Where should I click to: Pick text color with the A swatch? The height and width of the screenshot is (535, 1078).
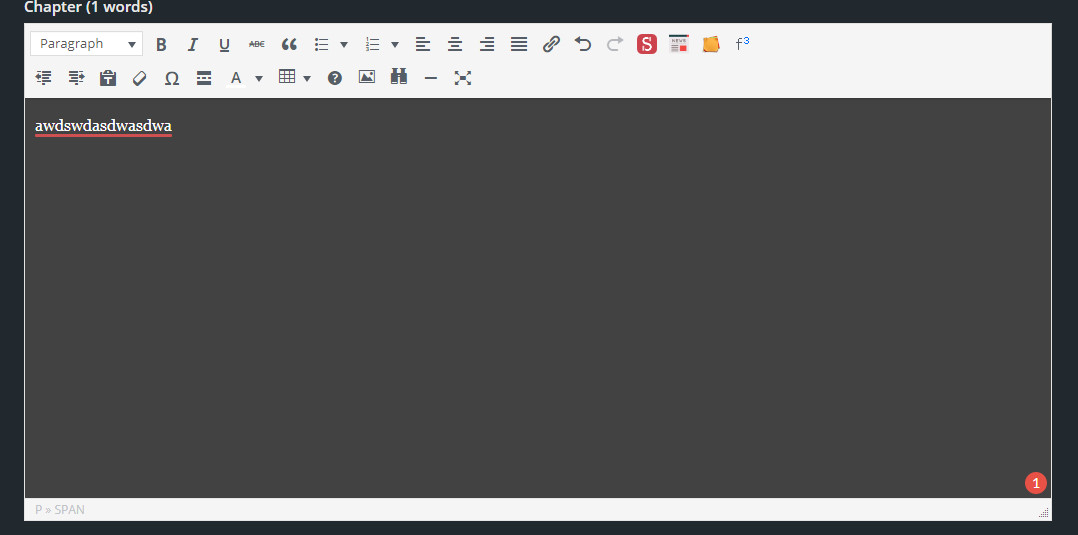pyautogui.click(x=236, y=77)
